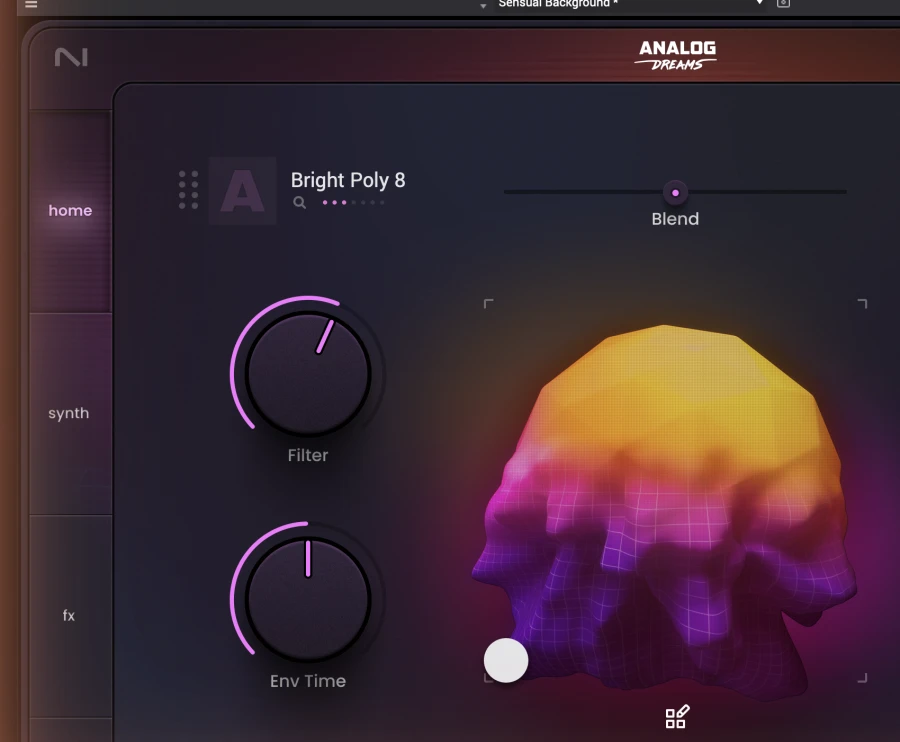Click the Bright Poly 8 sound name
The width and height of the screenshot is (900, 742).
pyautogui.click(x=348, y=180)
